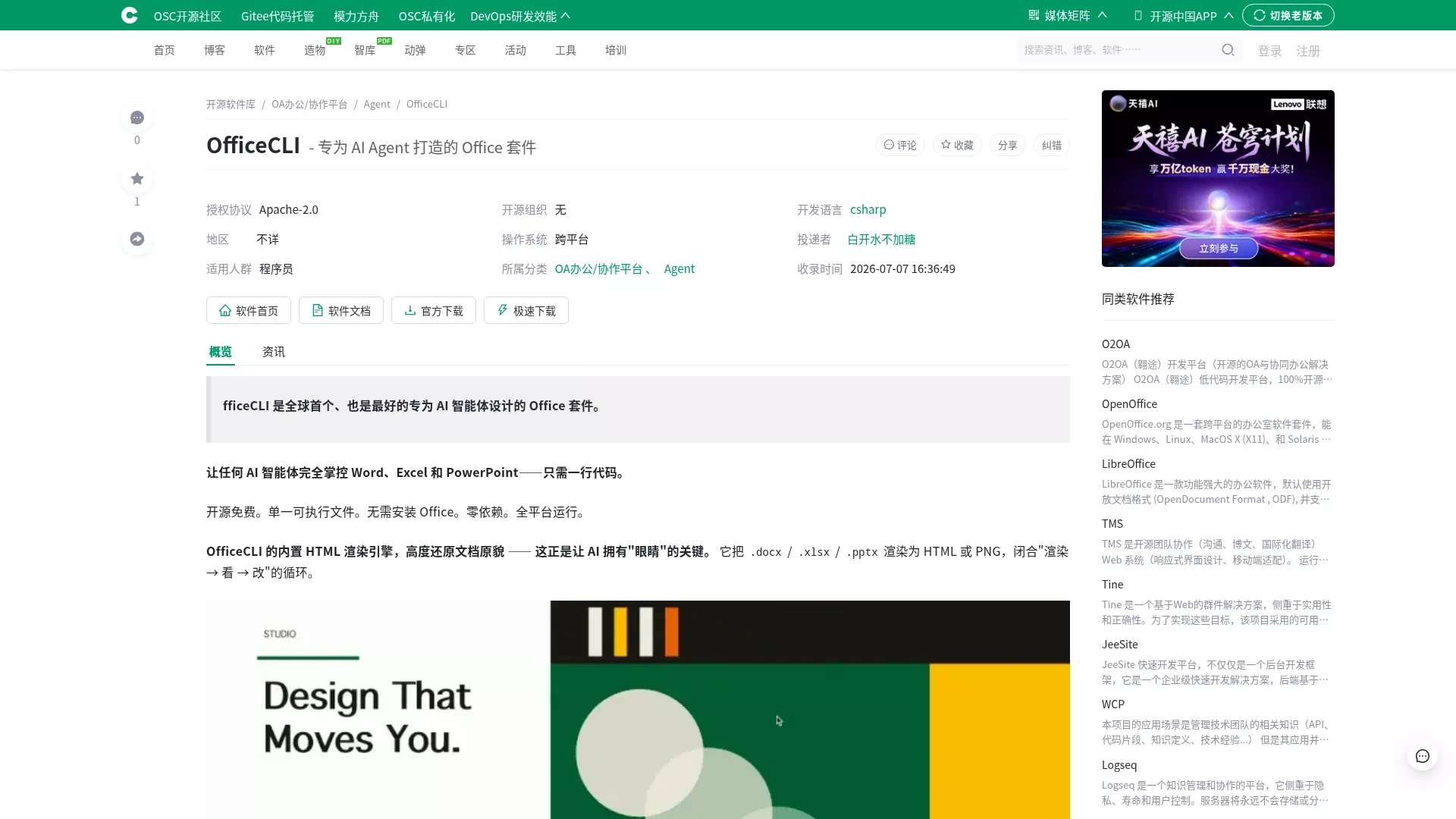
Task: Open 软件文档 document button
Action: [x=341, y=310]
